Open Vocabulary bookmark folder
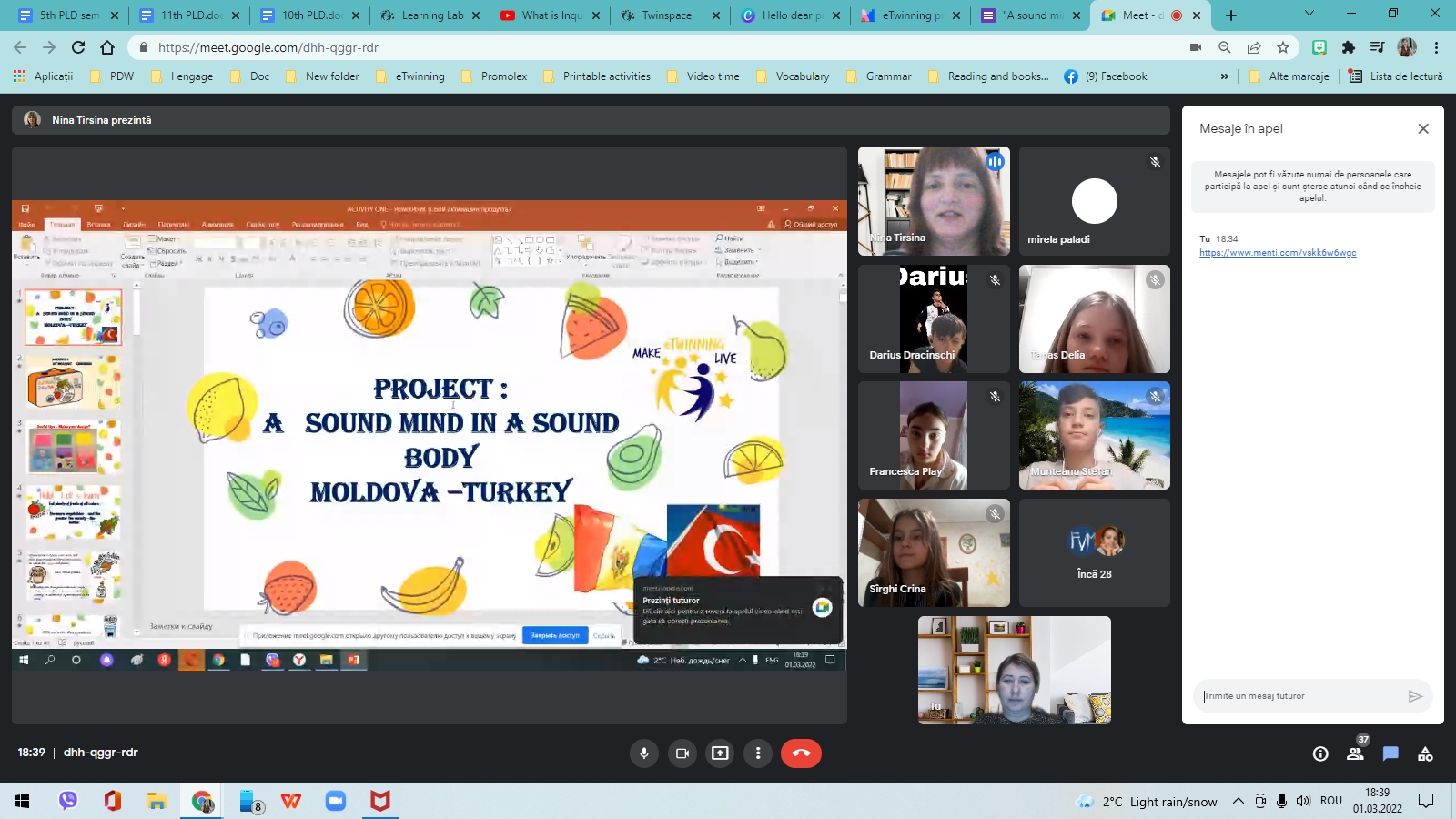 (793, 76)
